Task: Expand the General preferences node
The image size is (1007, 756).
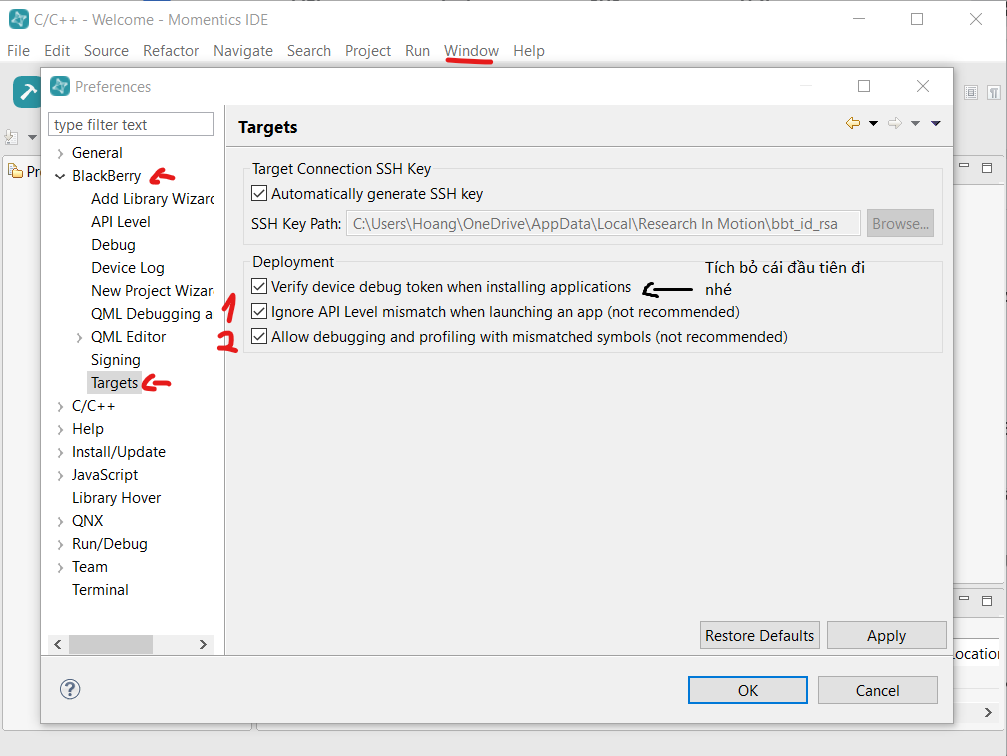Action: click(x=60, y=154)
